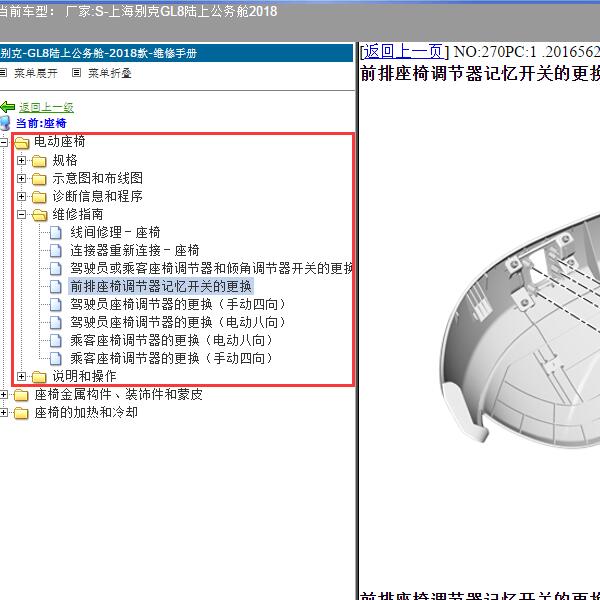
Task: Click the 前排座椅调节器记忆开关 page heading
Action: [x=480, y=73]
